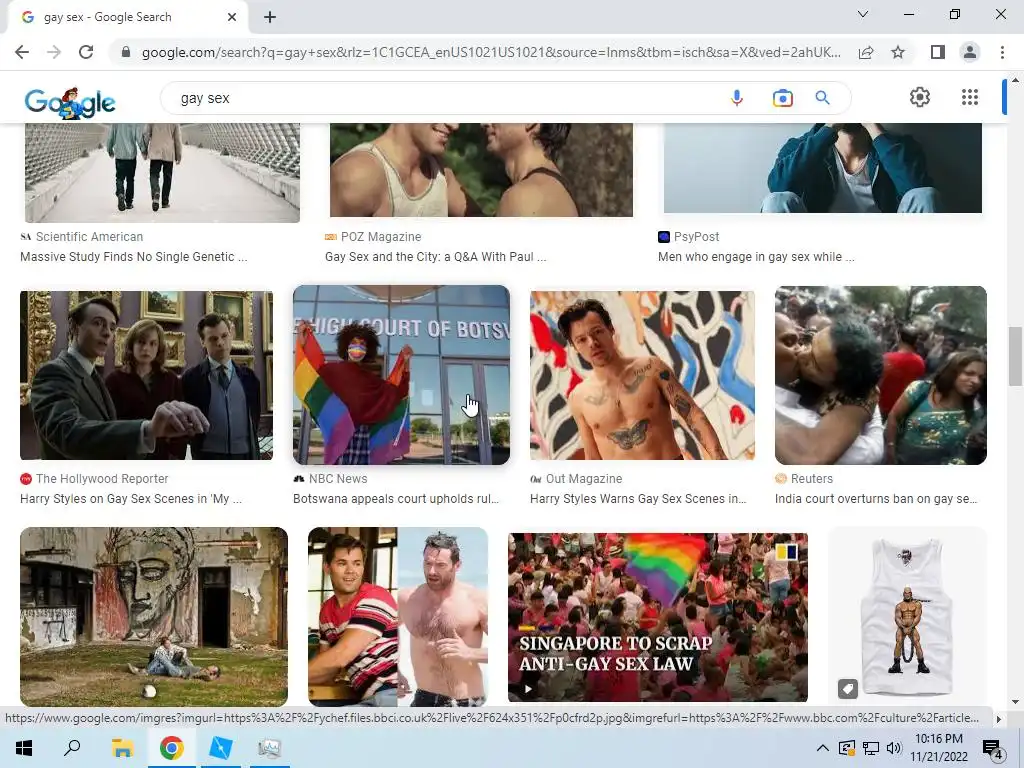
Task: Open Google quick settings gear
Action: (x=920, y=97)
